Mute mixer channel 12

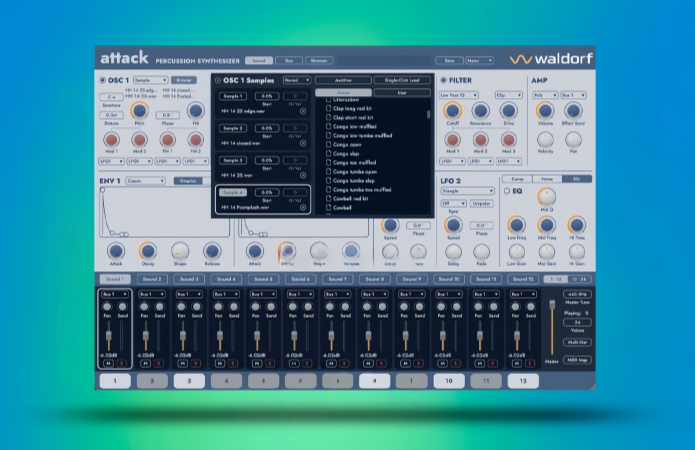pos(517,363)
